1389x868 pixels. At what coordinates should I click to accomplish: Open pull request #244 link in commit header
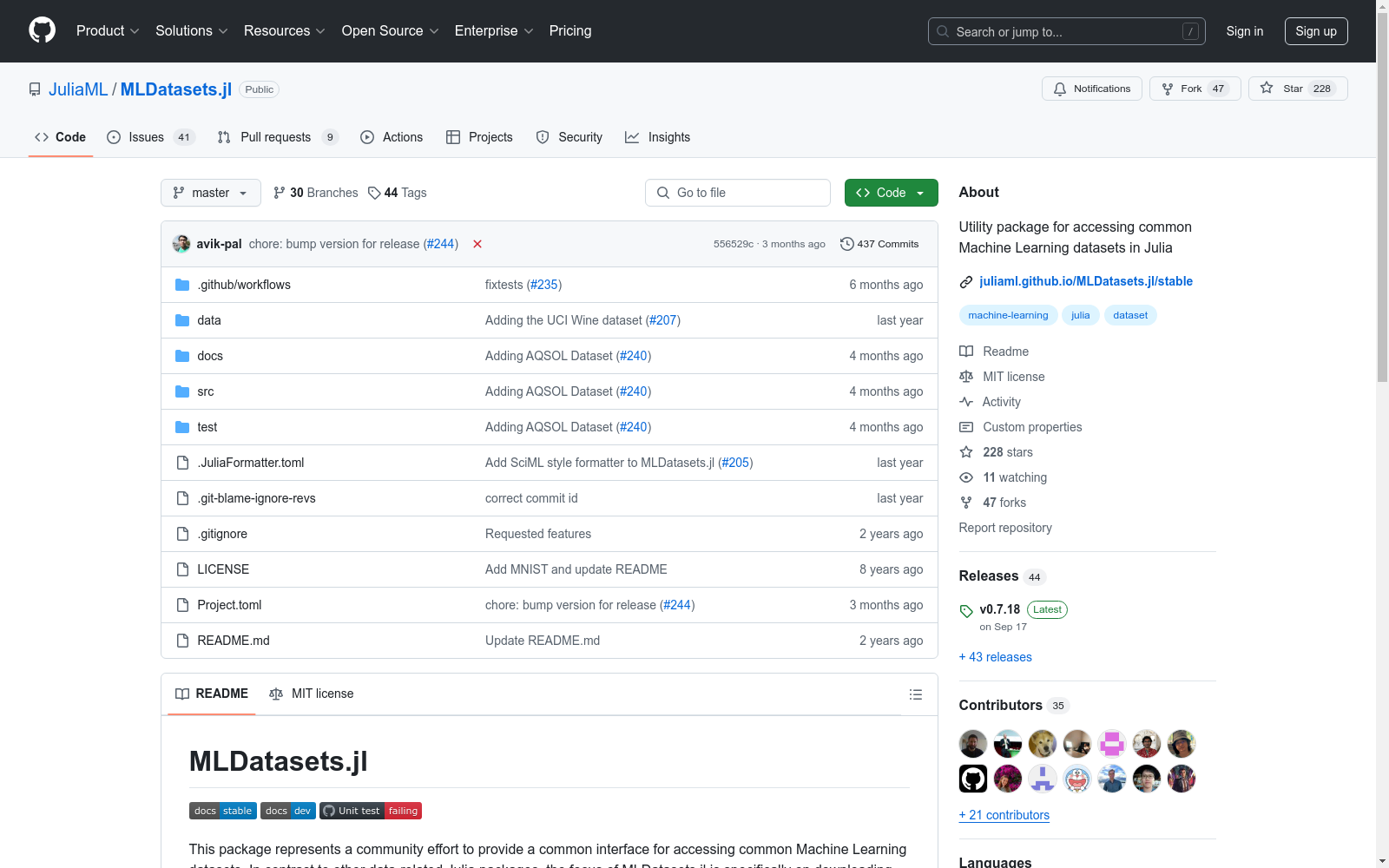pos(441,244)
